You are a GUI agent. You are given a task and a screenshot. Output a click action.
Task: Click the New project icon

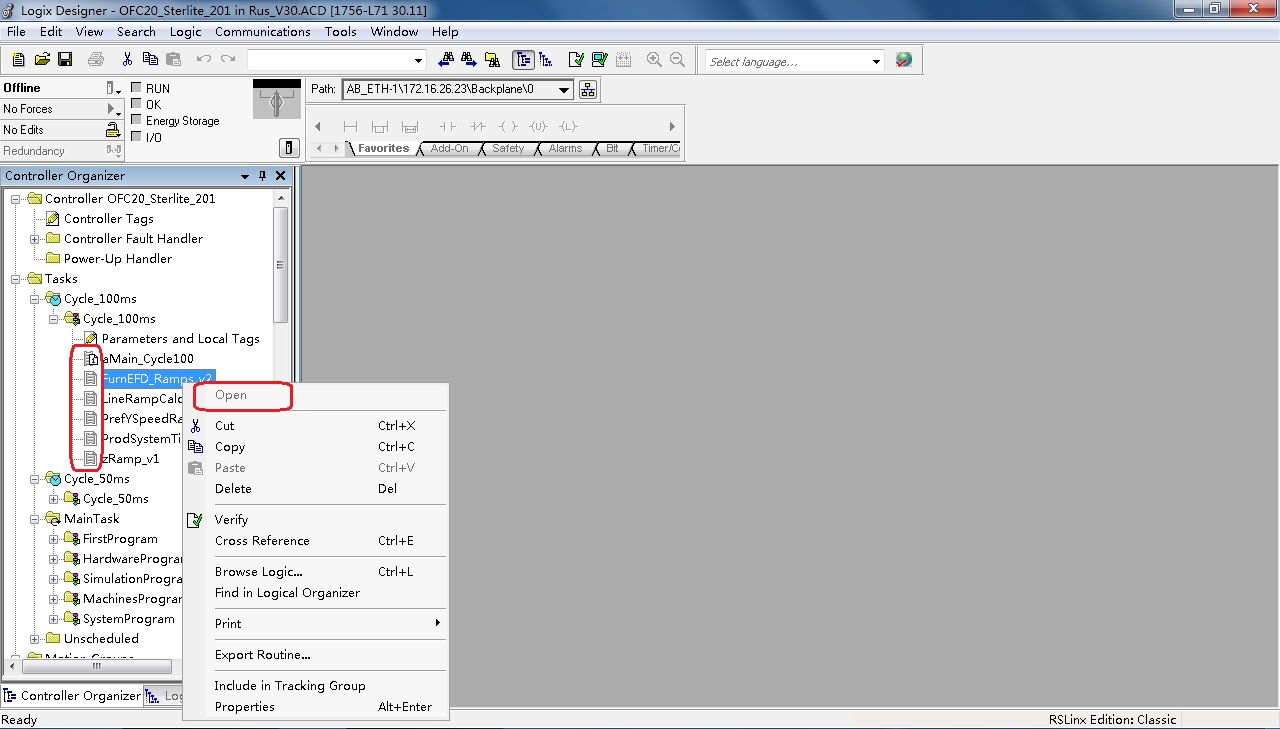[19, 60]
